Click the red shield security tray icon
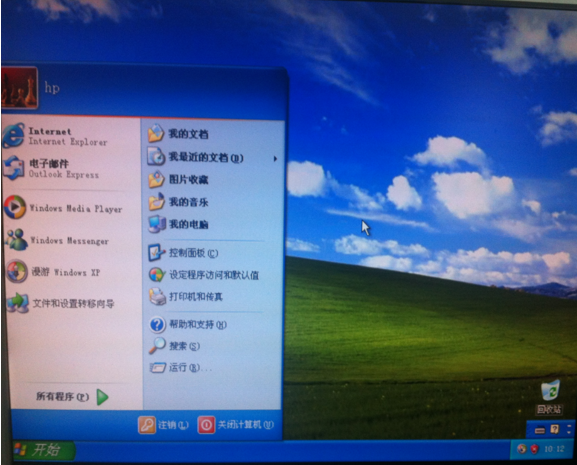The width and height of the screenshot is (577, 465). click(534, 449)
